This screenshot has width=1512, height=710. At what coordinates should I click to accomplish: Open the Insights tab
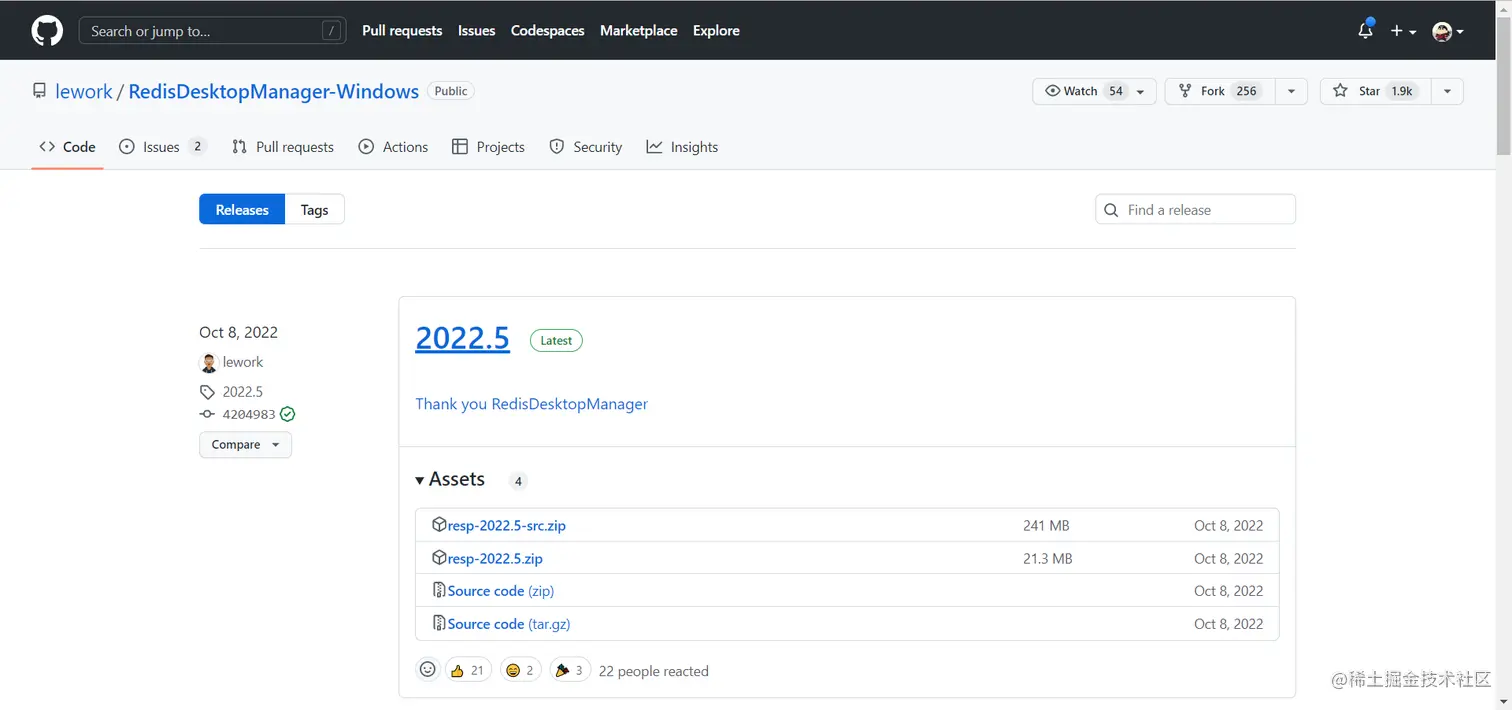682,147
